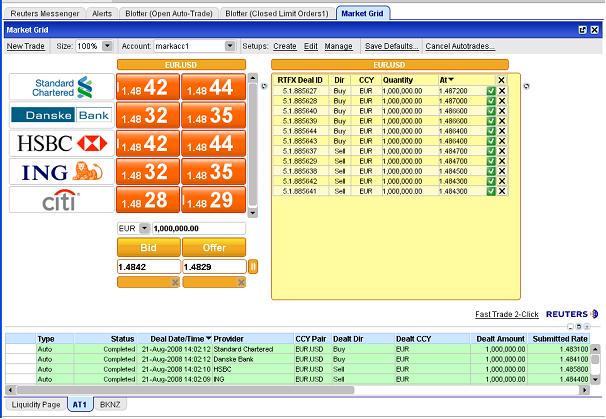
Task: Hit HSBC offer rate 1.4844
Action: pyautogui.click(x=214, y=143)
